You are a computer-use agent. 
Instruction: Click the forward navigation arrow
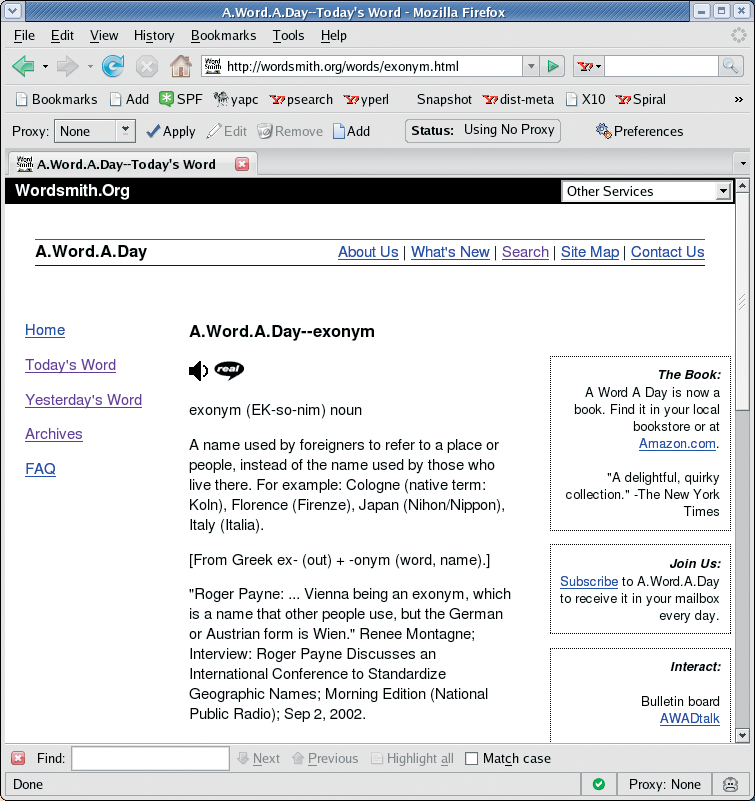tap(67, 66)
